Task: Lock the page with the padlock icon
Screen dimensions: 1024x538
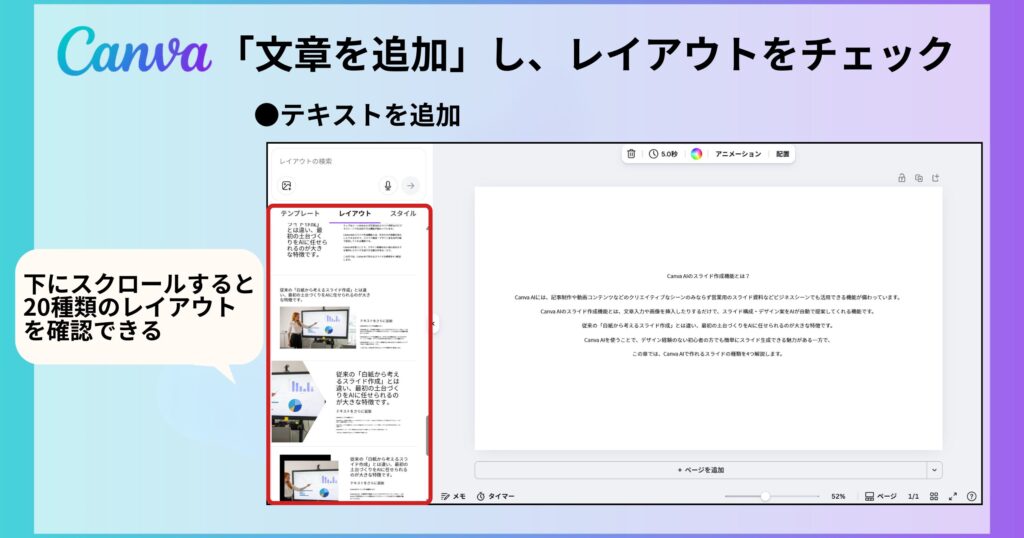Action: (902, 178)
